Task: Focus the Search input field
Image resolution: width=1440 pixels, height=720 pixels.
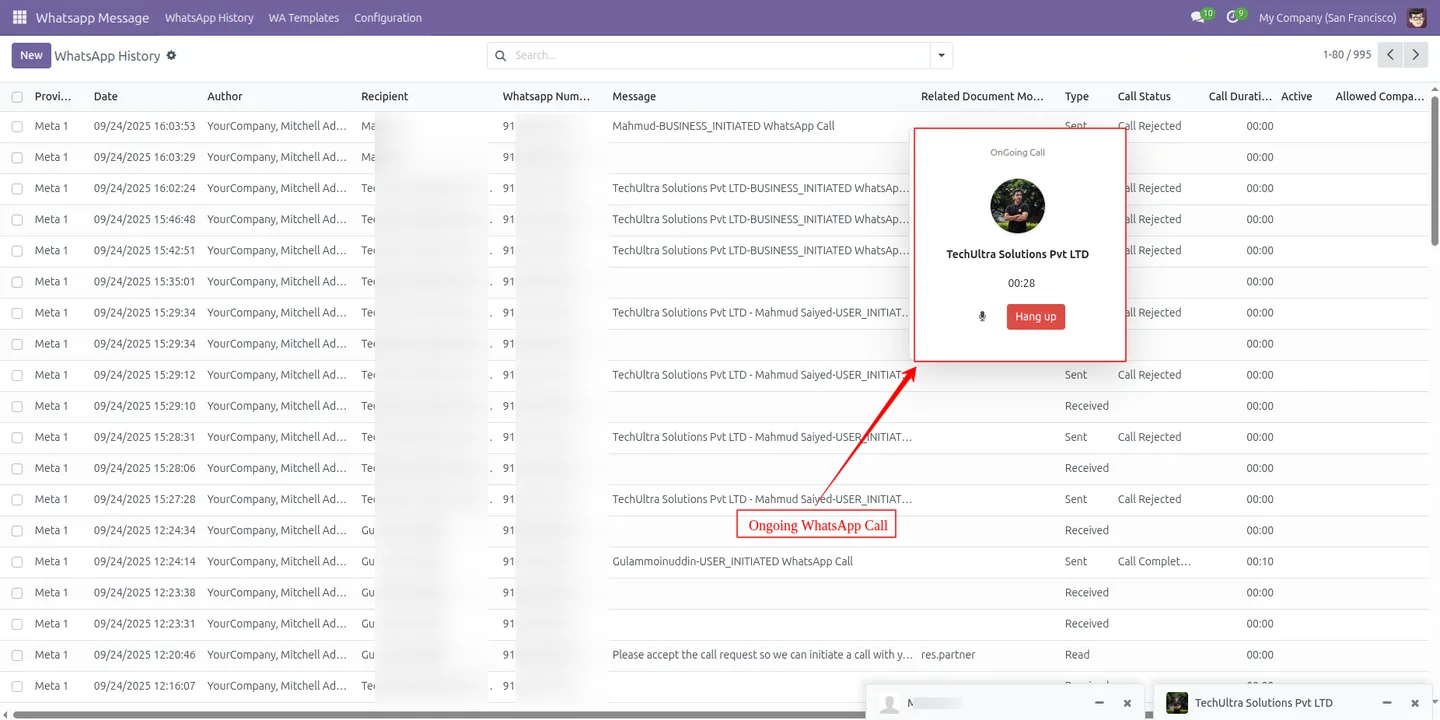Action: (x=720, y=56)
